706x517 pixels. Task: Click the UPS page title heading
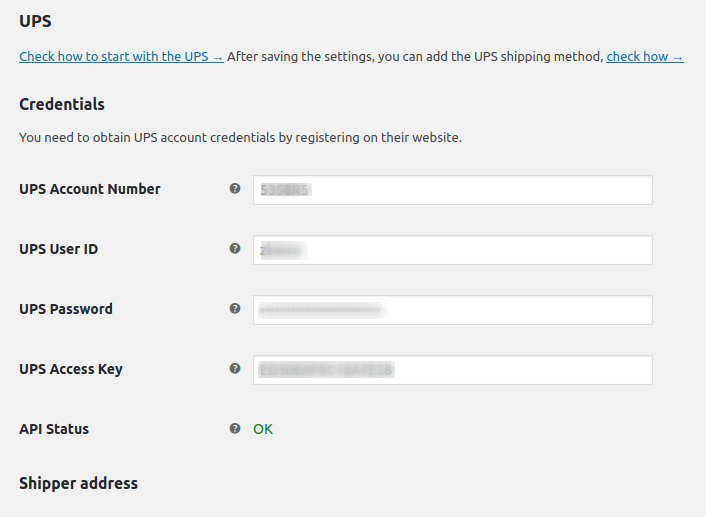(35, 21)
